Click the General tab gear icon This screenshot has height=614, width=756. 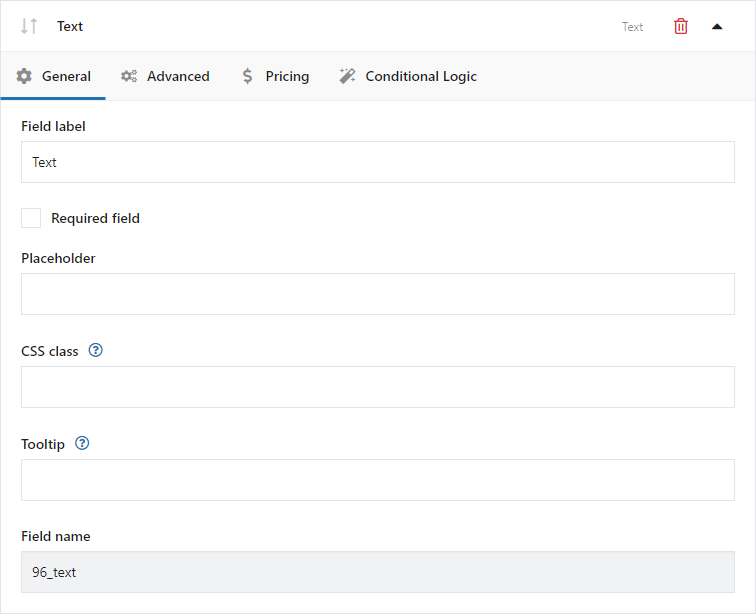[24, 76]
